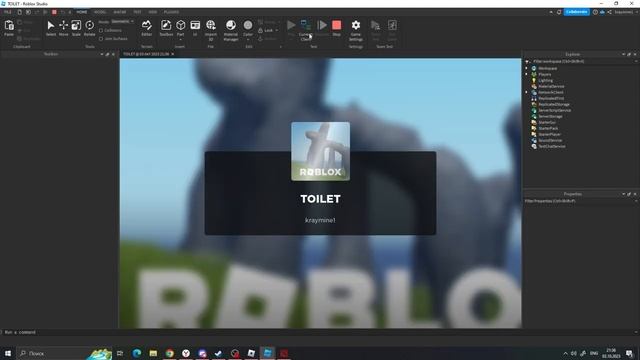Open the FILE menu

[x=7, y=12]
